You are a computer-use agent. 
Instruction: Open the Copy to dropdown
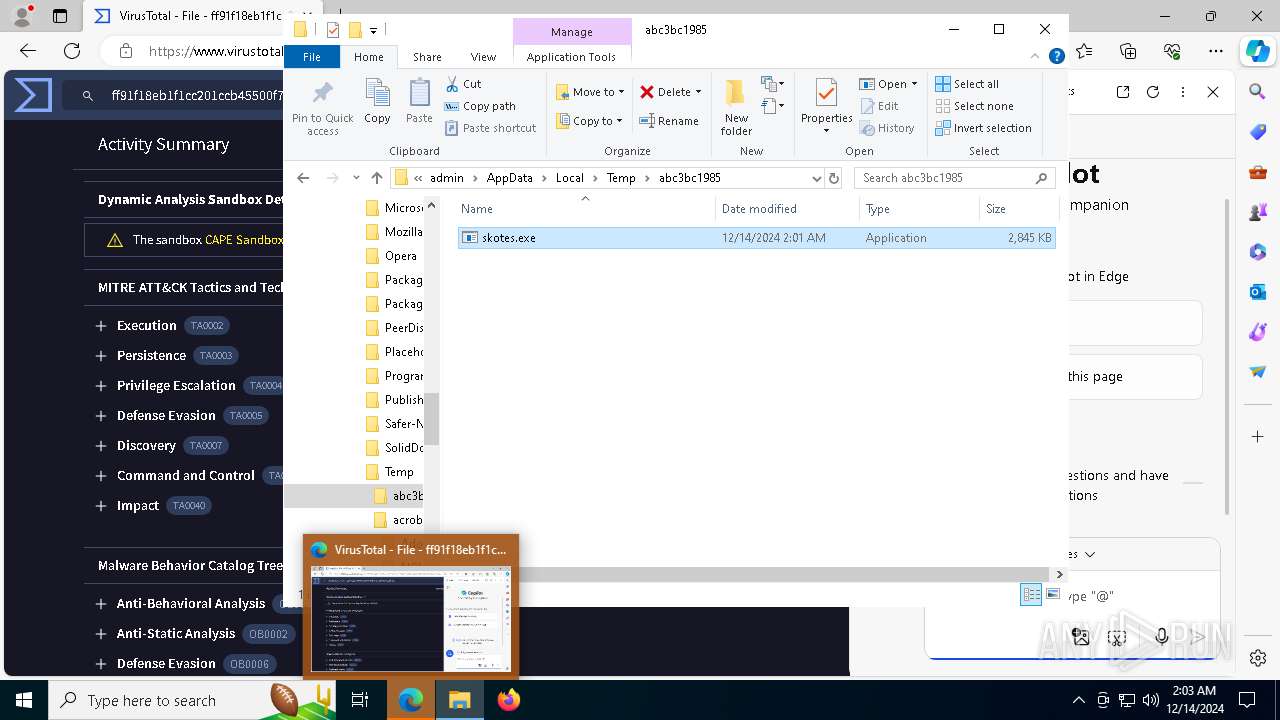point(590,121)
